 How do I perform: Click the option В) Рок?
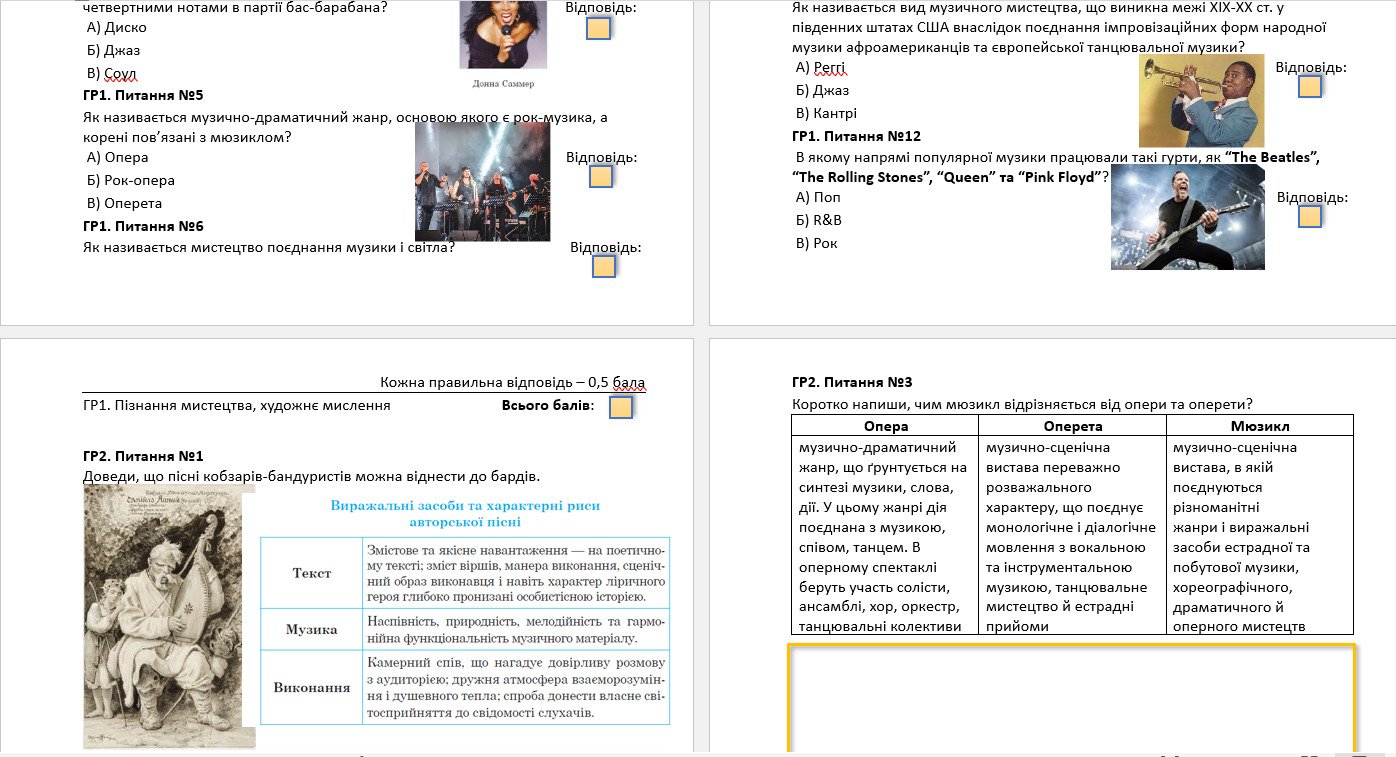(x=817, y=243)
